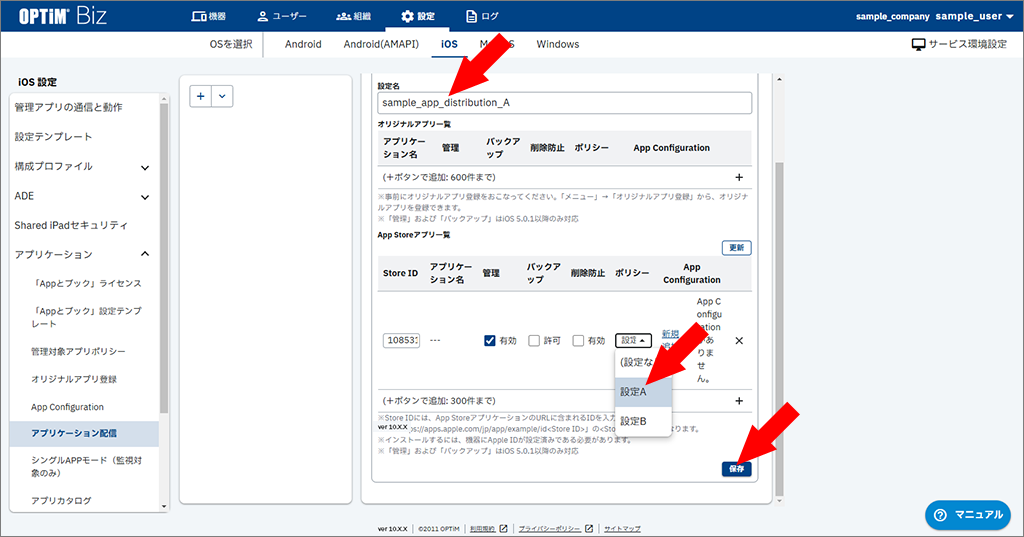The width and height of the screenshot is (1024, 537).
Task: Open the 設定 settings menu
Action: click(417, 16)
